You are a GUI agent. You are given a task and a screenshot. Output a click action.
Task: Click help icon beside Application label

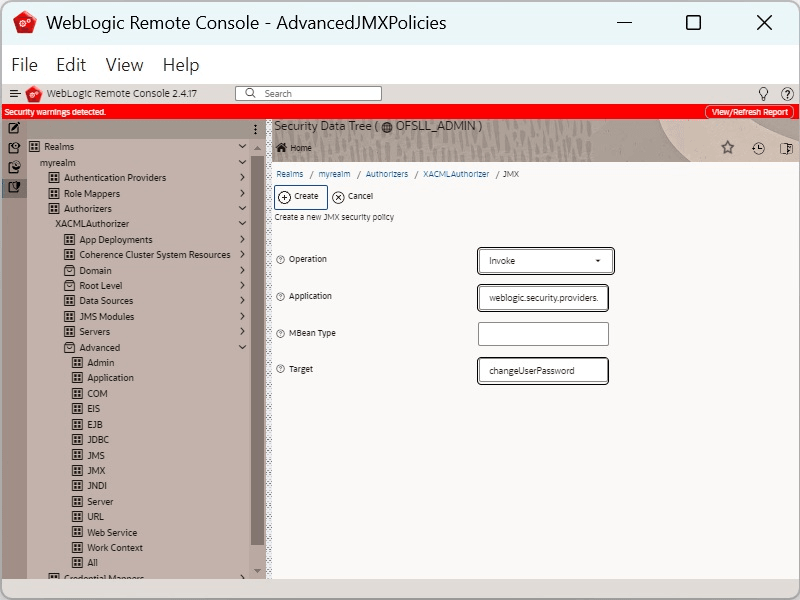coord(280,296)
